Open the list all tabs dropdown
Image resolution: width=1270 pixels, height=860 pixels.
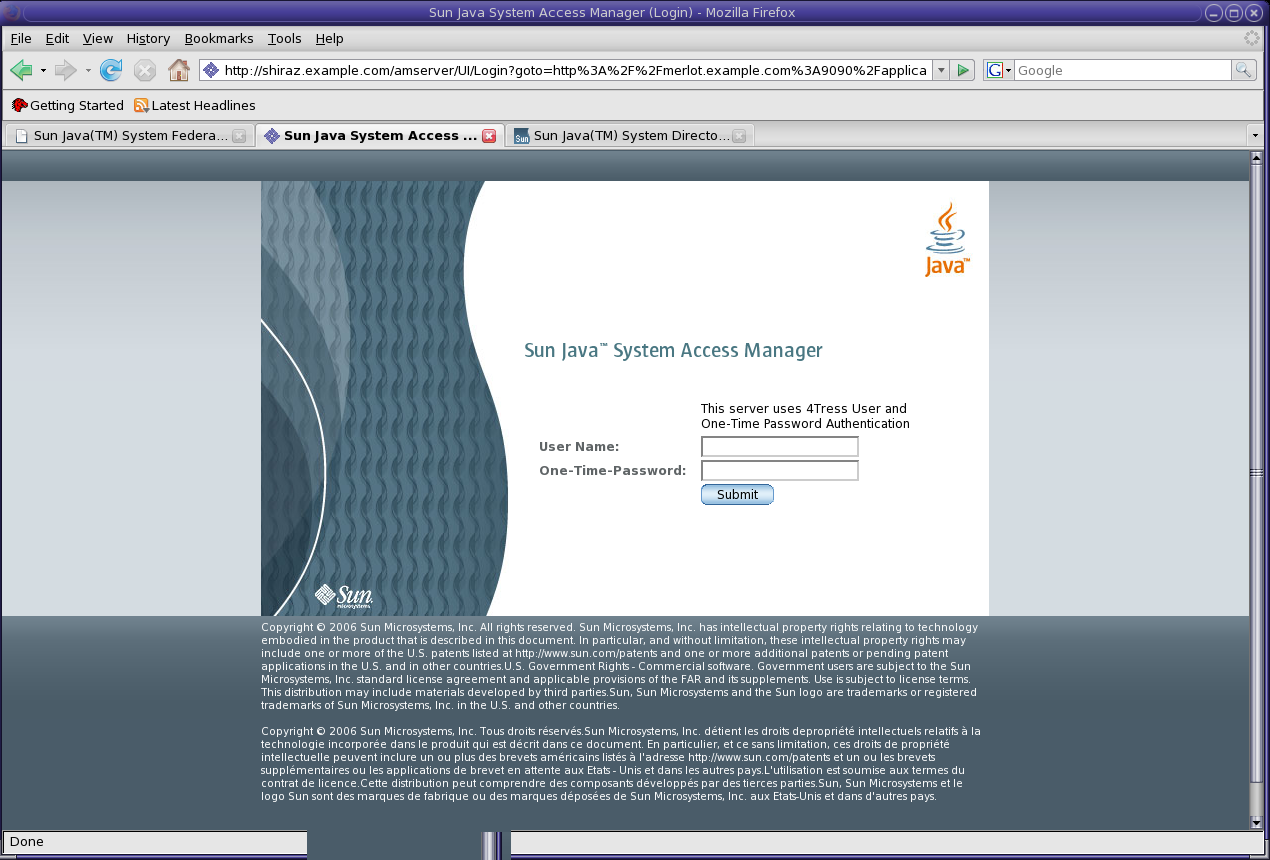point(1255,135)
